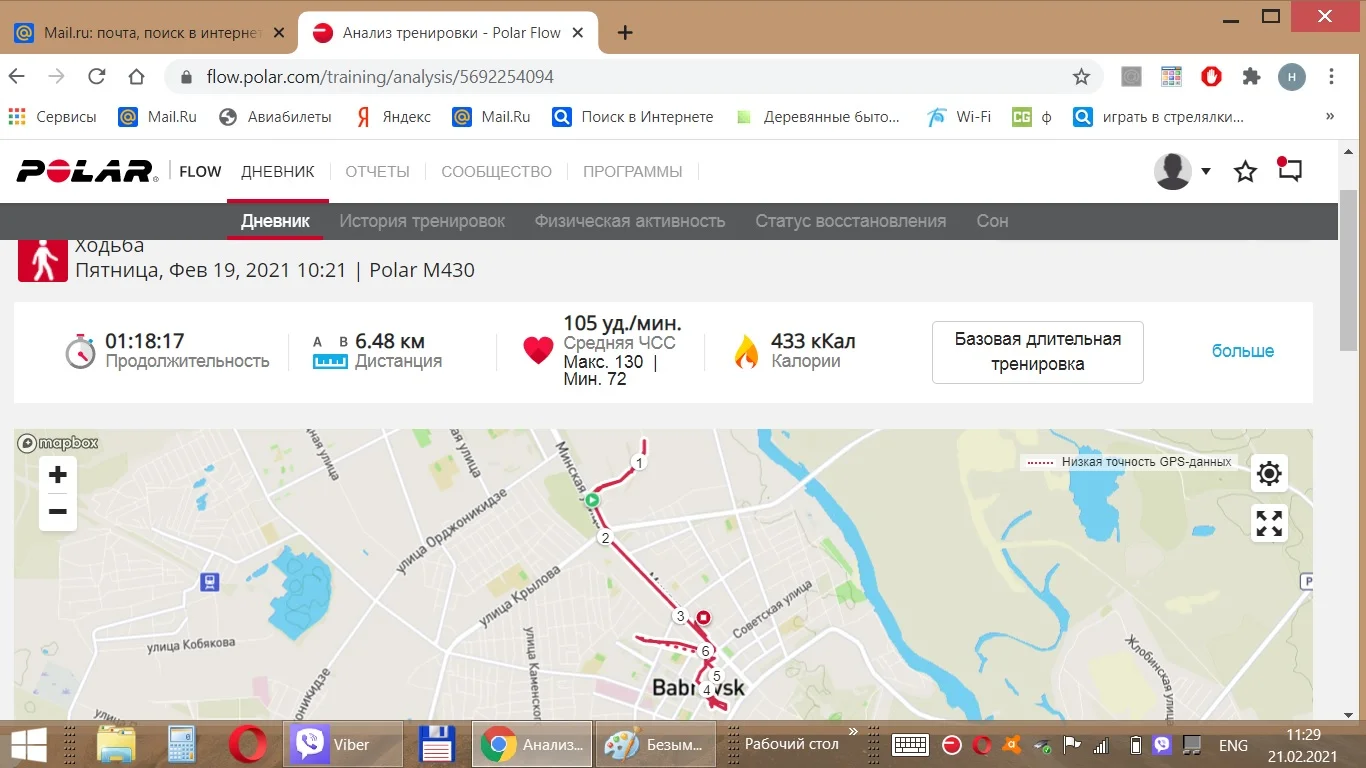Open the ПРОГРАММЫ main menu item
1366x768 pixels.
(633, 172)
